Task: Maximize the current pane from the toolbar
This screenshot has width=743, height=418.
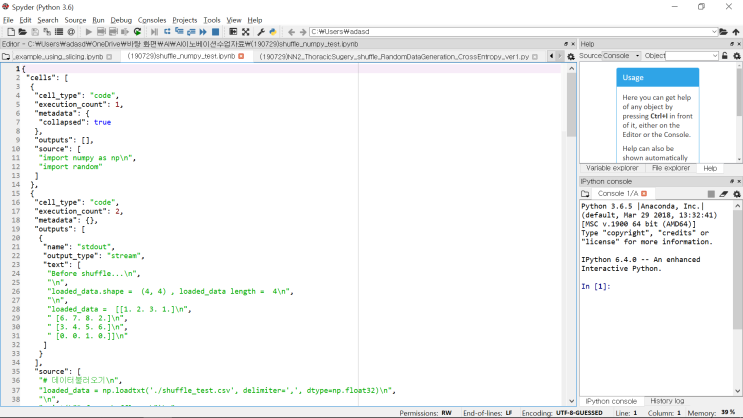Action: (x=233, y=32)
